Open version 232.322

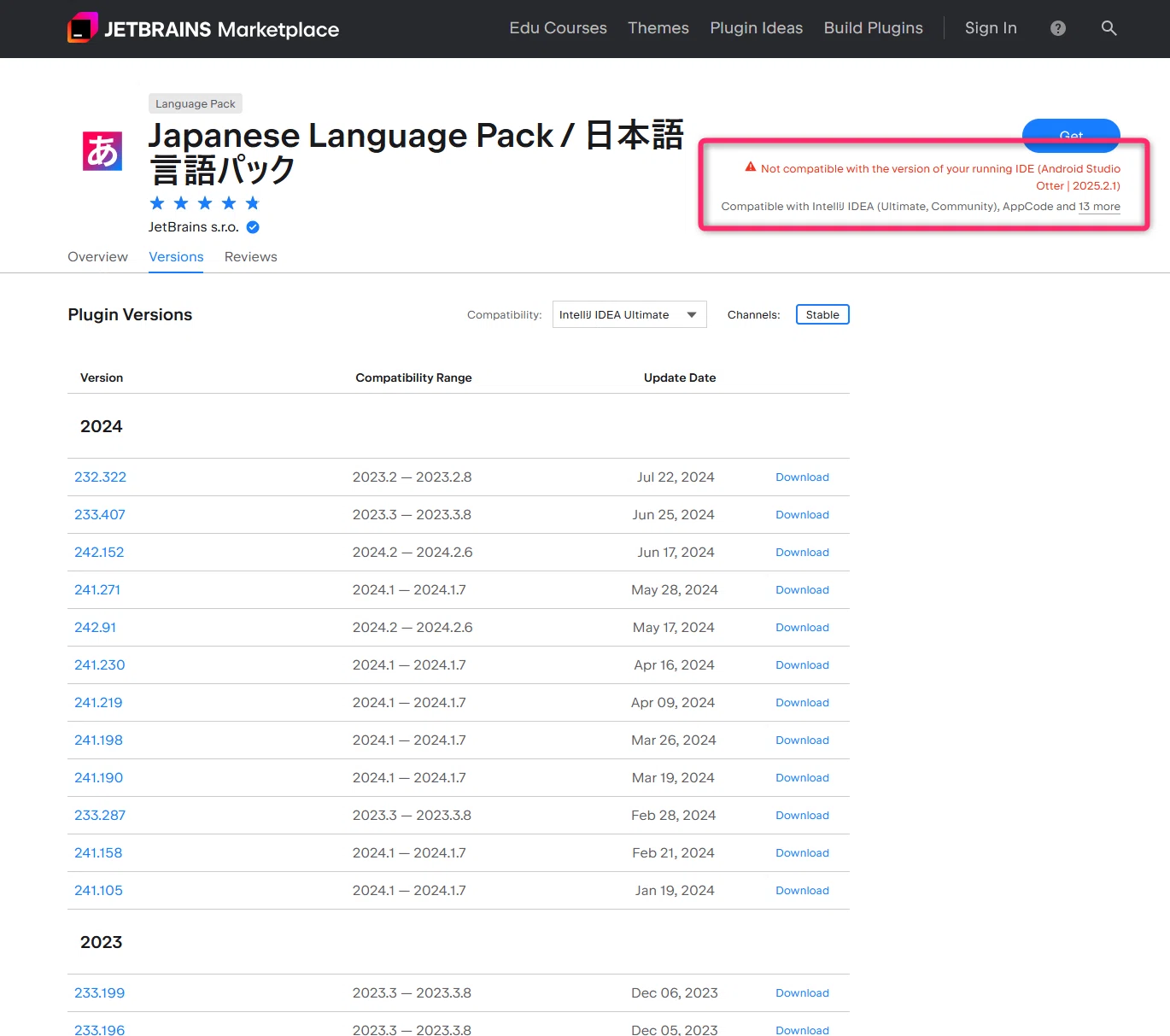[x=100, y=477]
